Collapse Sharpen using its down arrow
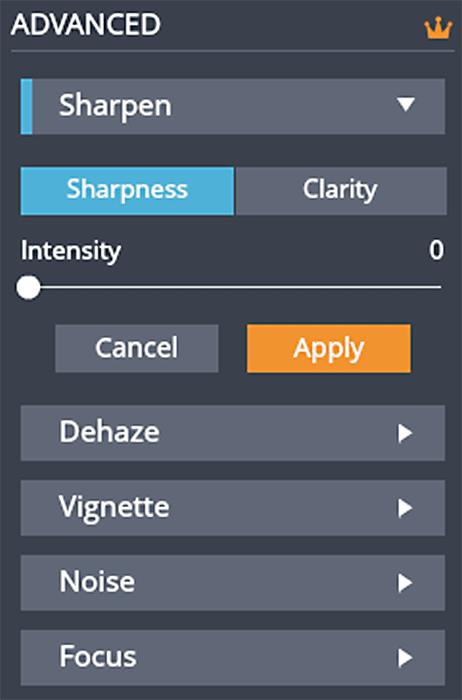462x700 pixels. click(406, 104)
